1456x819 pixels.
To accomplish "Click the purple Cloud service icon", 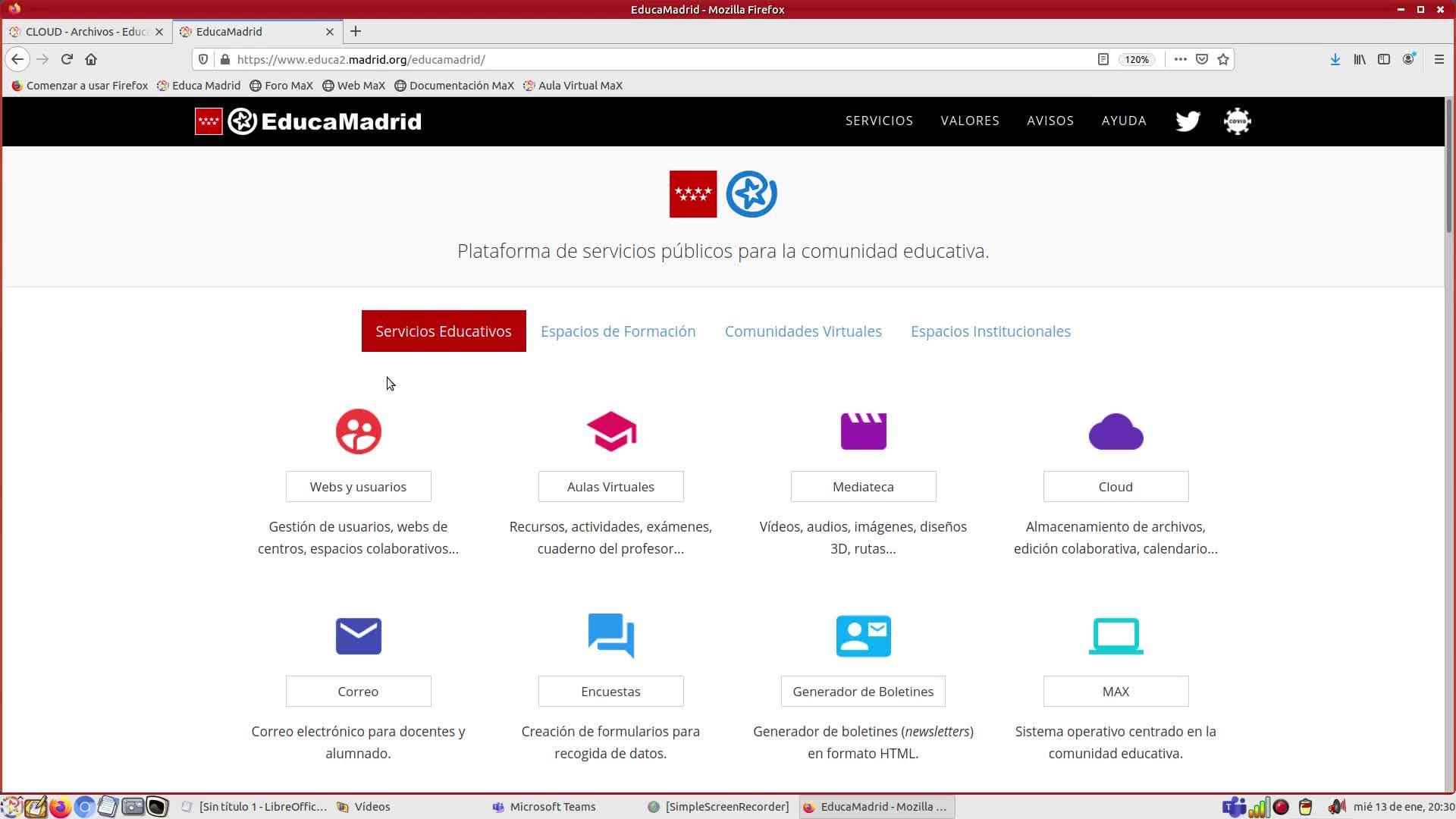I will (x=1116, y=431).
